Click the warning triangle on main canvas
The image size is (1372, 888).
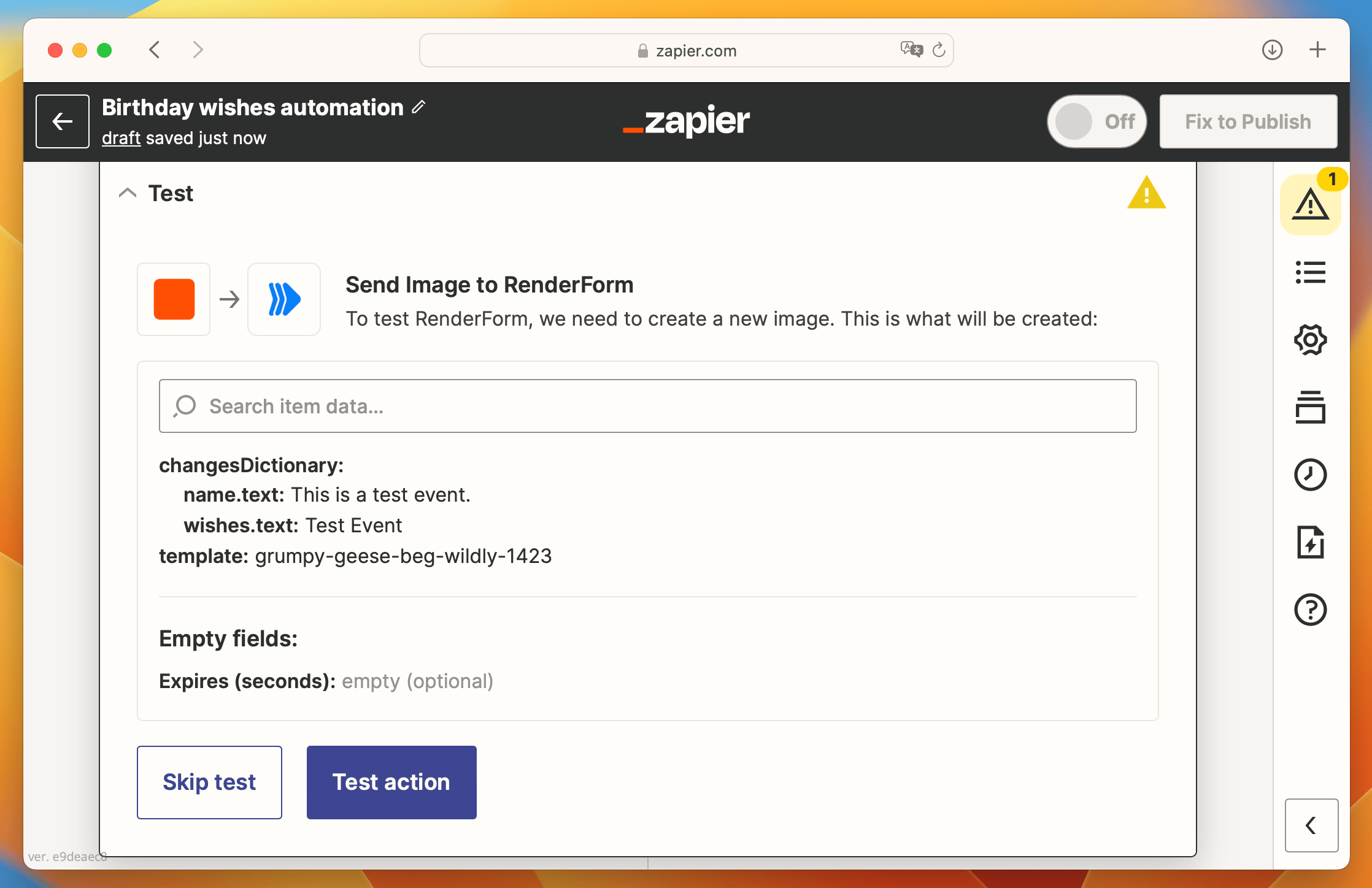click(1146, 194)
